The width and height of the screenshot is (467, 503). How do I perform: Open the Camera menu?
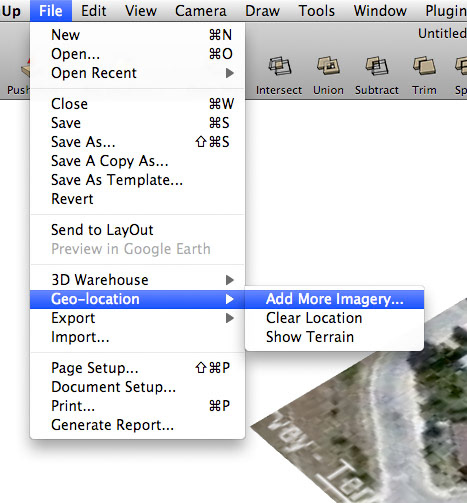point(201,11)
